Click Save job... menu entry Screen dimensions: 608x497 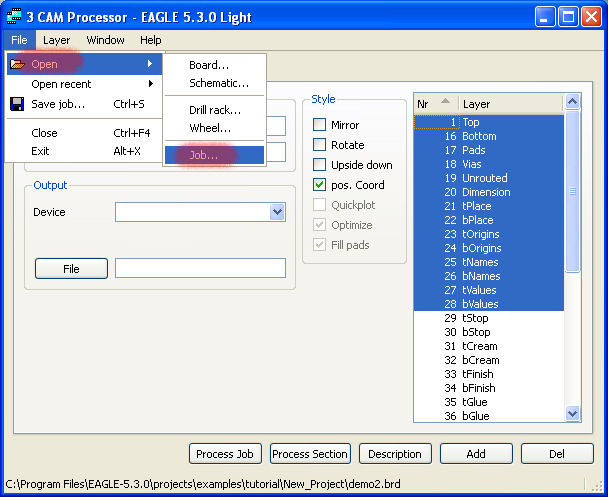[x=85, y=104]
